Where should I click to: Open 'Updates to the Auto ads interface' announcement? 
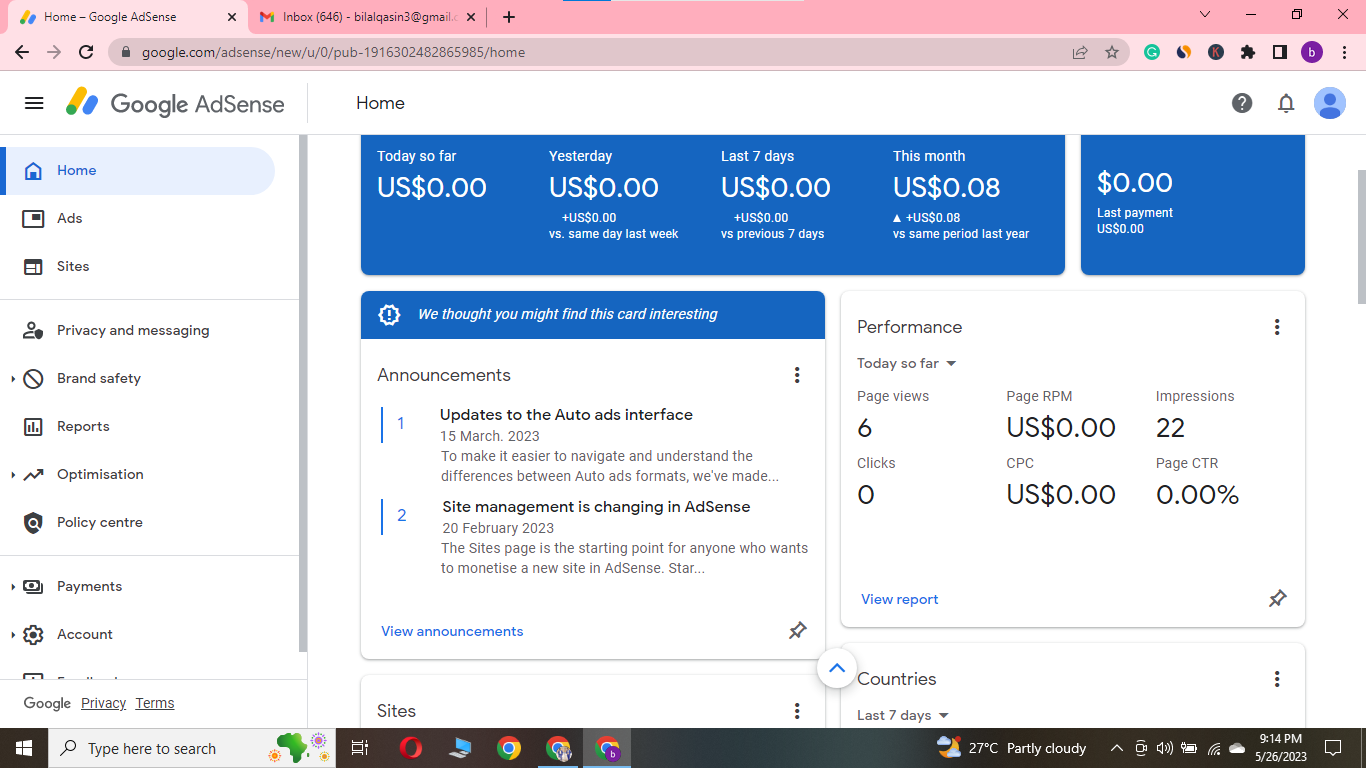(x=566, y=415)
